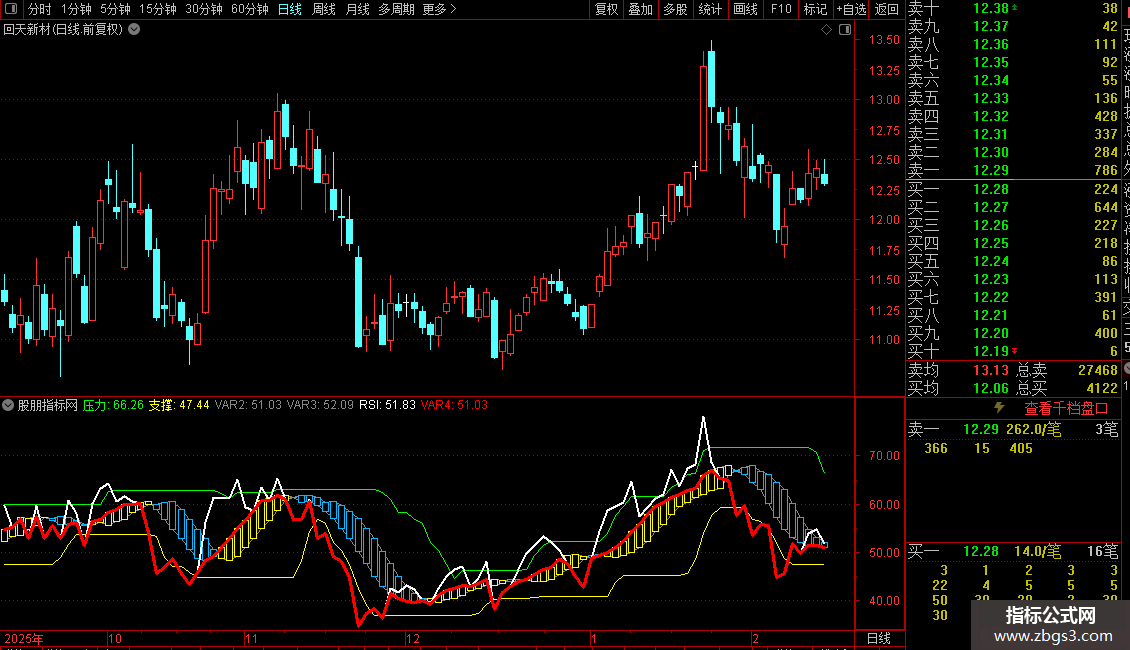Open the 多周期 multi-period view
The height and width of the screenshot is (650, 1130).
[x=396, y=9]
